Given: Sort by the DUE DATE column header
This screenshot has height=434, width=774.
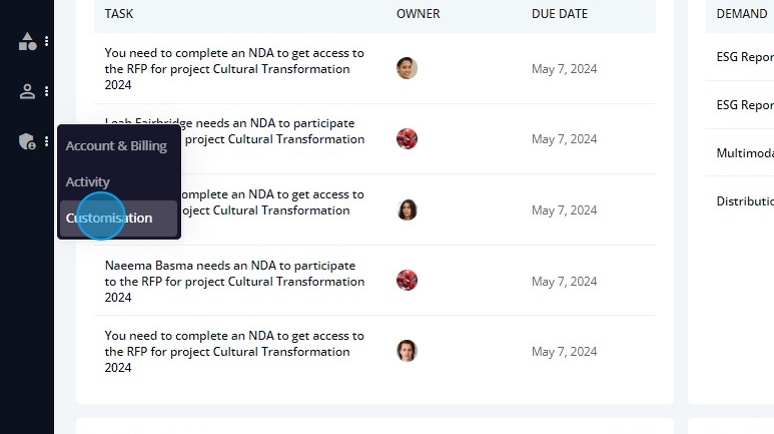Looking at the screenshot, I should point(559,14).
